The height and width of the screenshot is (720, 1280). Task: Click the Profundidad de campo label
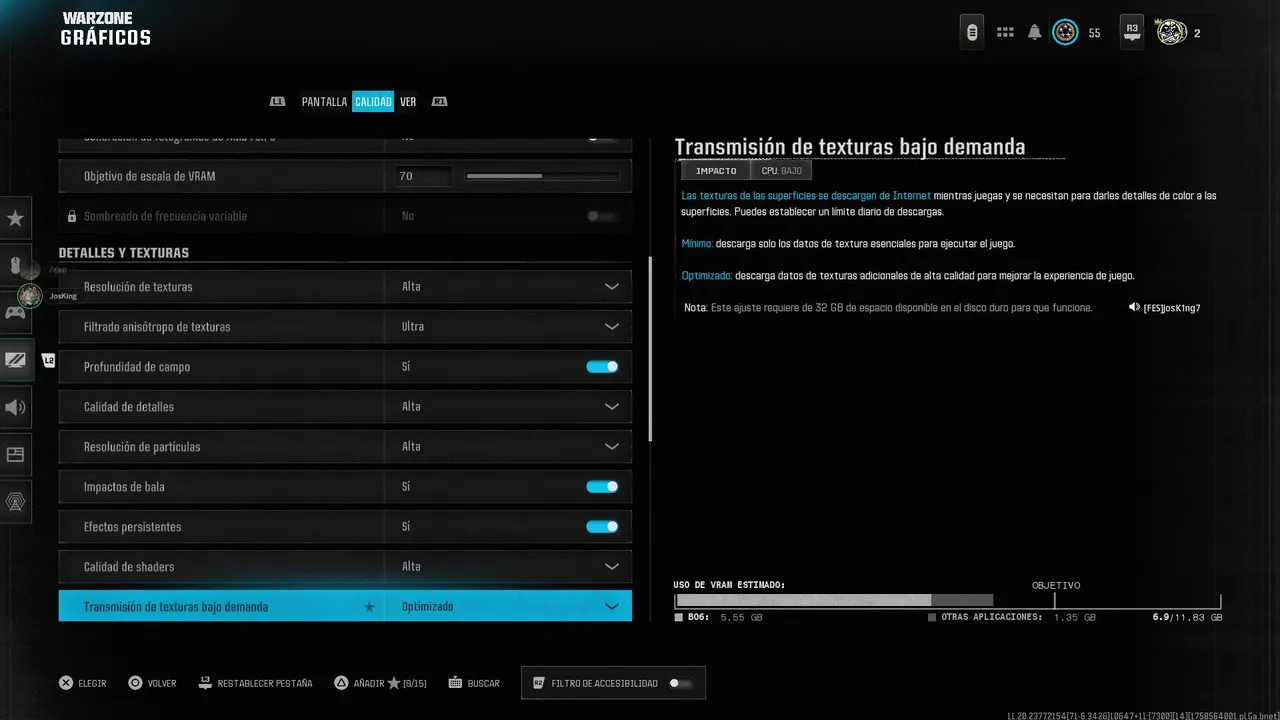click(x=137, y=367)
